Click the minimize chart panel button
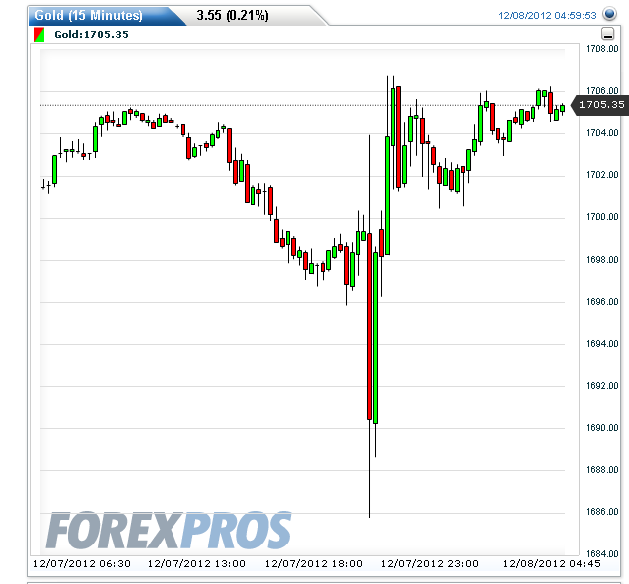 tap(608, 34)
